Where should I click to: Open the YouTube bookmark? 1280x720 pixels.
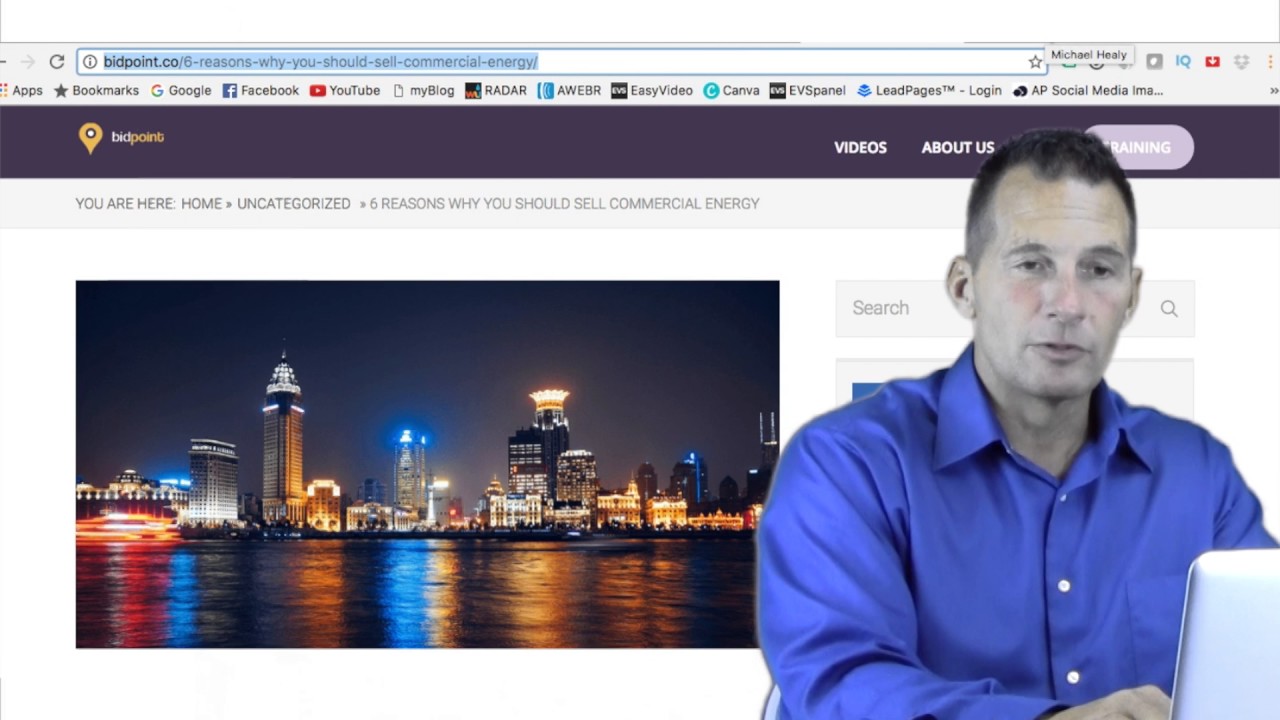pos(345,91)
